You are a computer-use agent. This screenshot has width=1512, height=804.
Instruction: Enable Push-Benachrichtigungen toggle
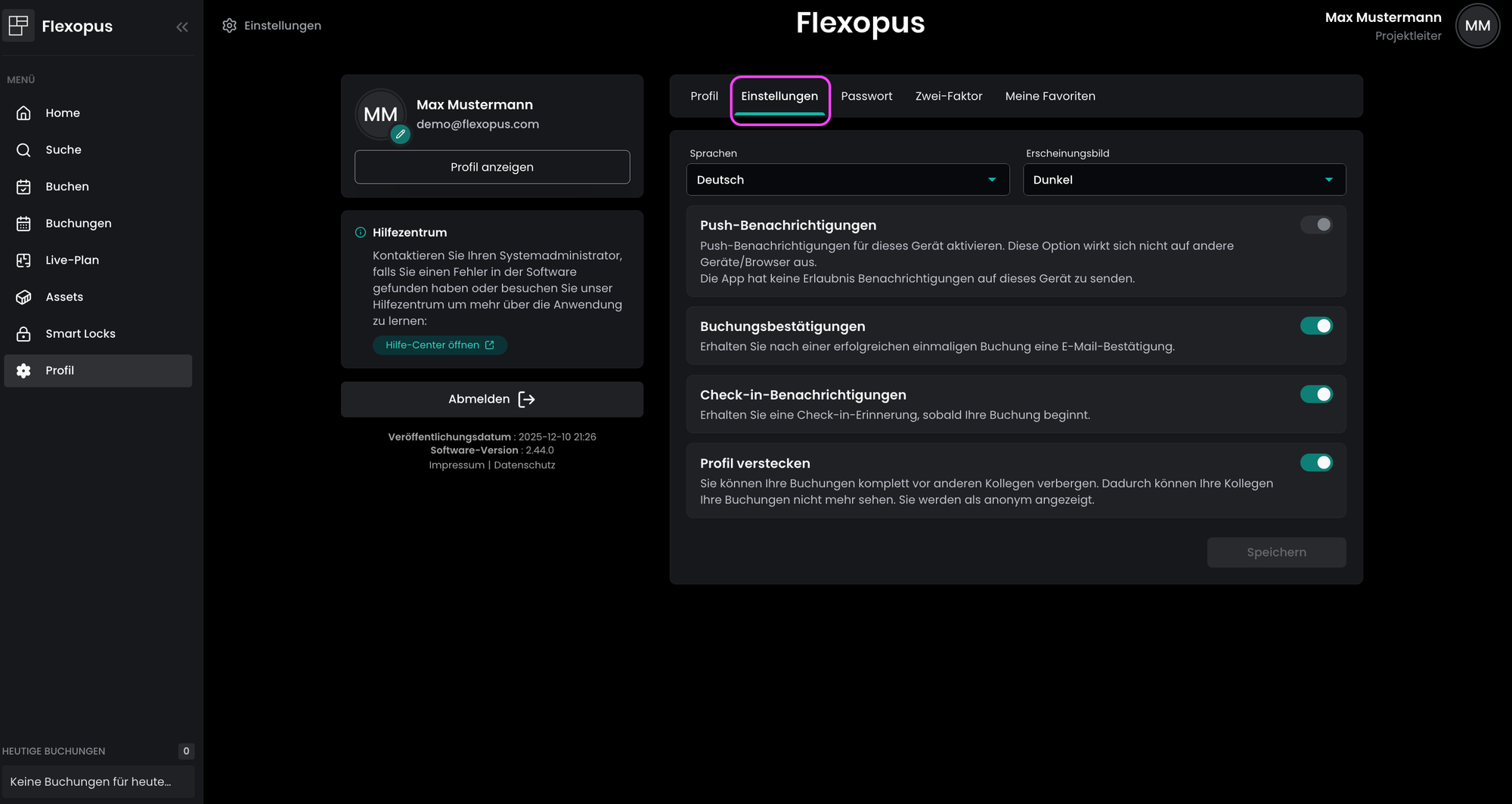coord(1316,224)
